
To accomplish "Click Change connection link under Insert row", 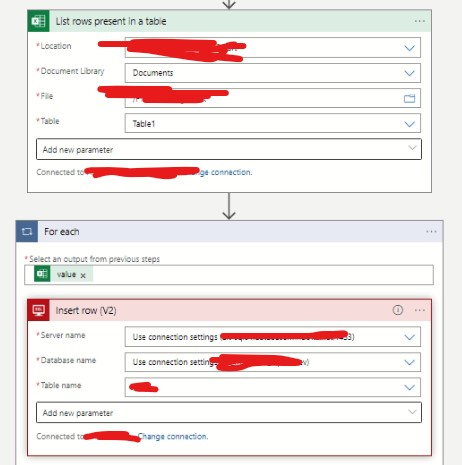I will 173,436.
